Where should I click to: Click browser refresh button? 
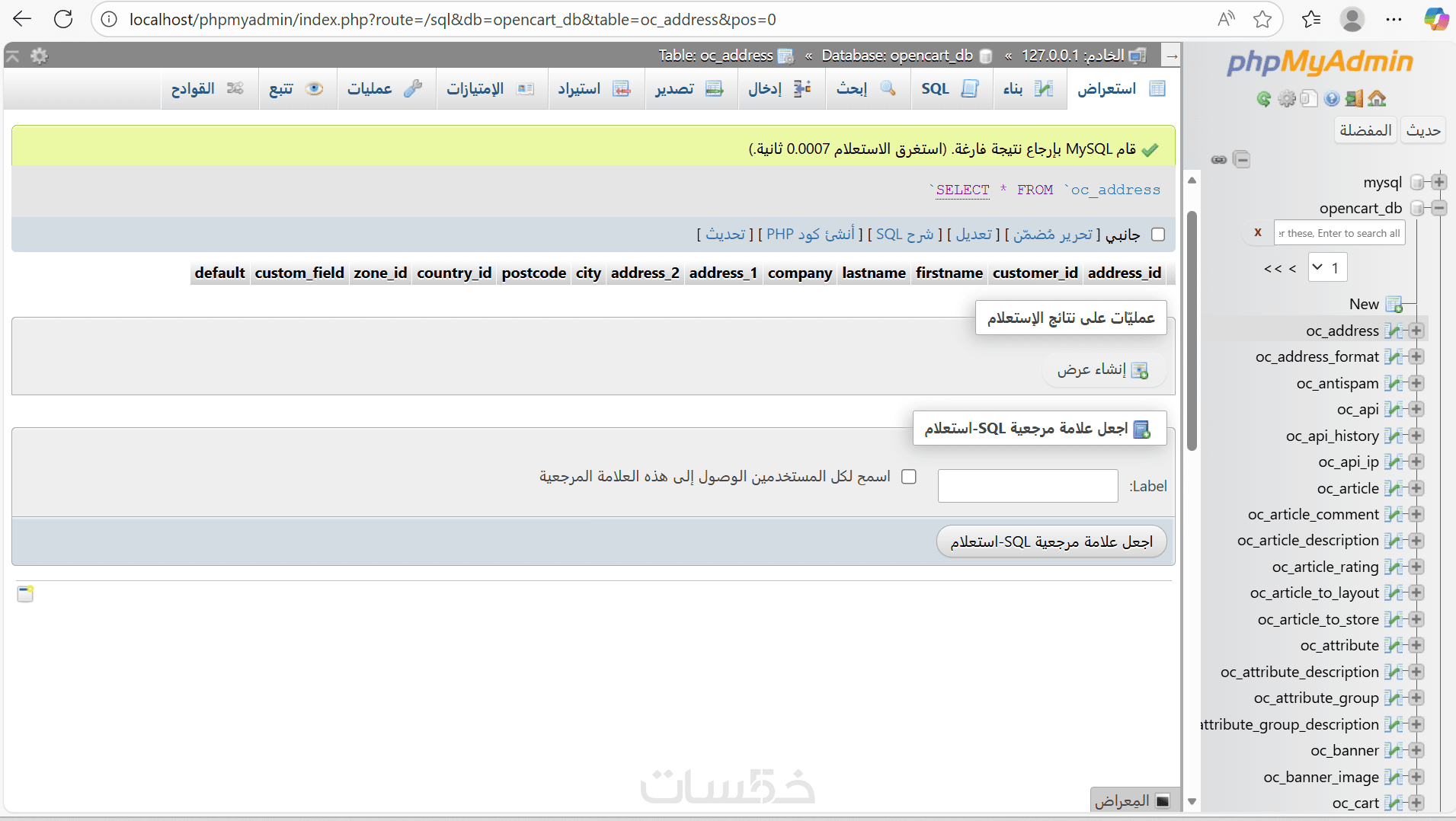tap(63, 19)
